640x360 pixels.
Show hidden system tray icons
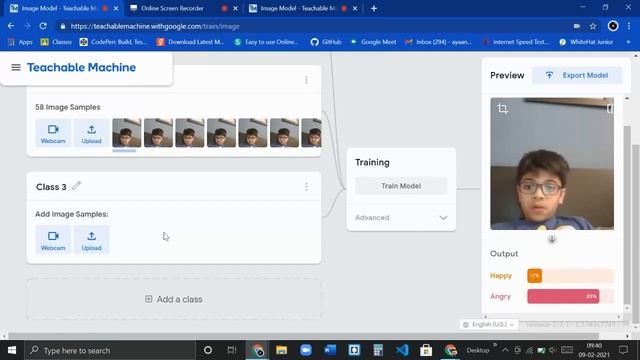(505, 350)
